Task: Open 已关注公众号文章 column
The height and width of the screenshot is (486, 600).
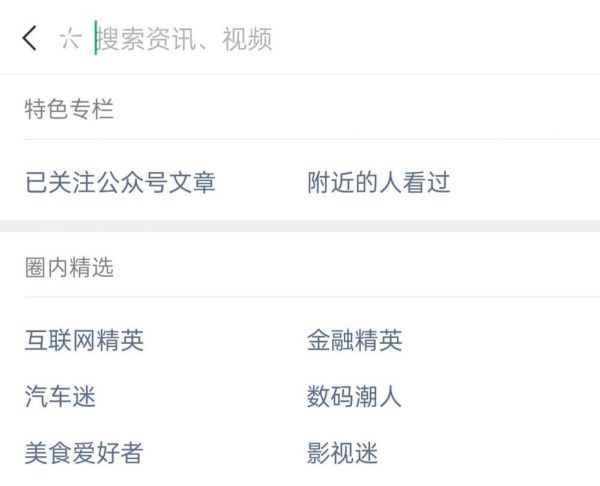Action: point(120,183)
